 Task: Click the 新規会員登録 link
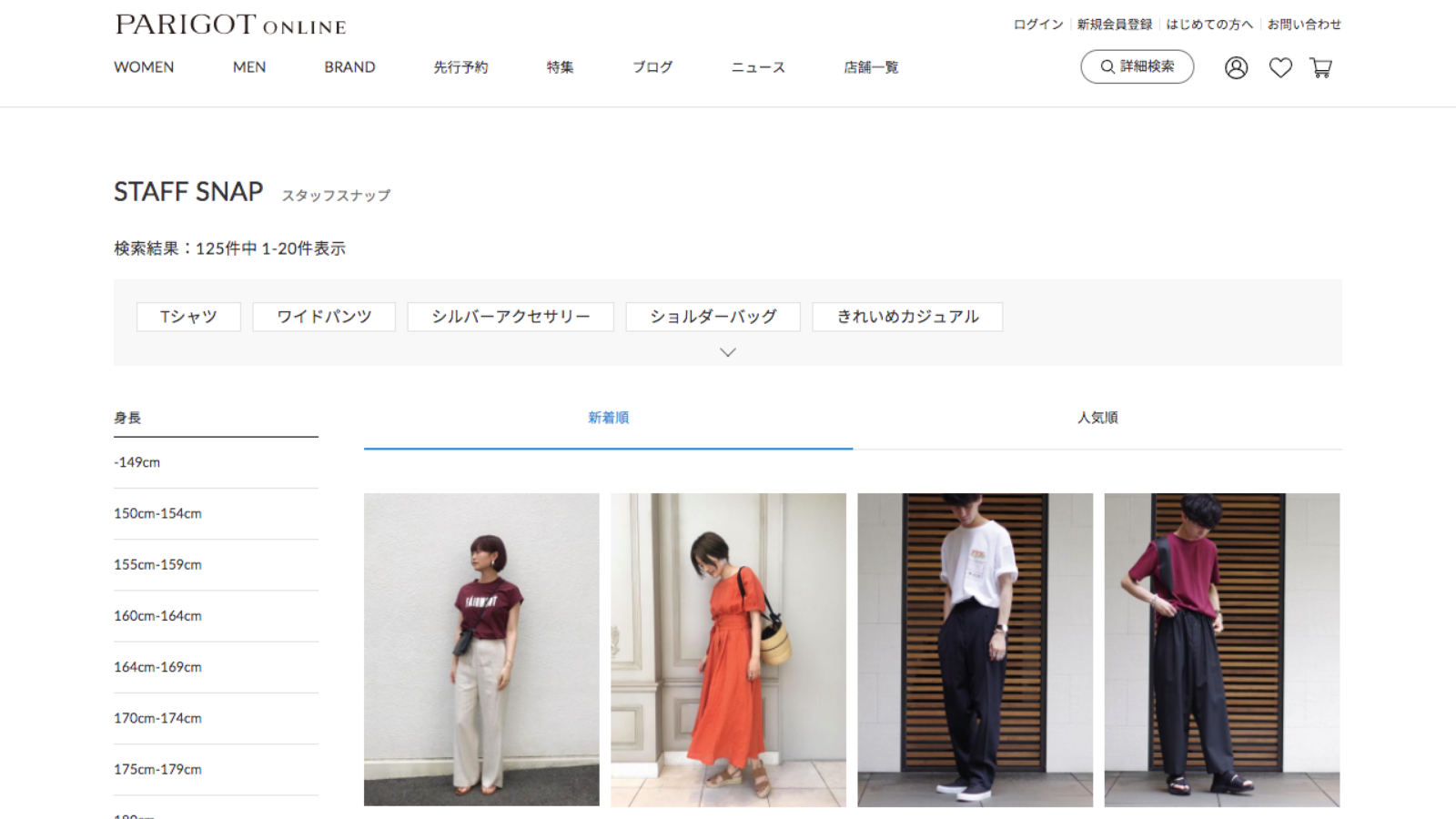pos(1115,25)
